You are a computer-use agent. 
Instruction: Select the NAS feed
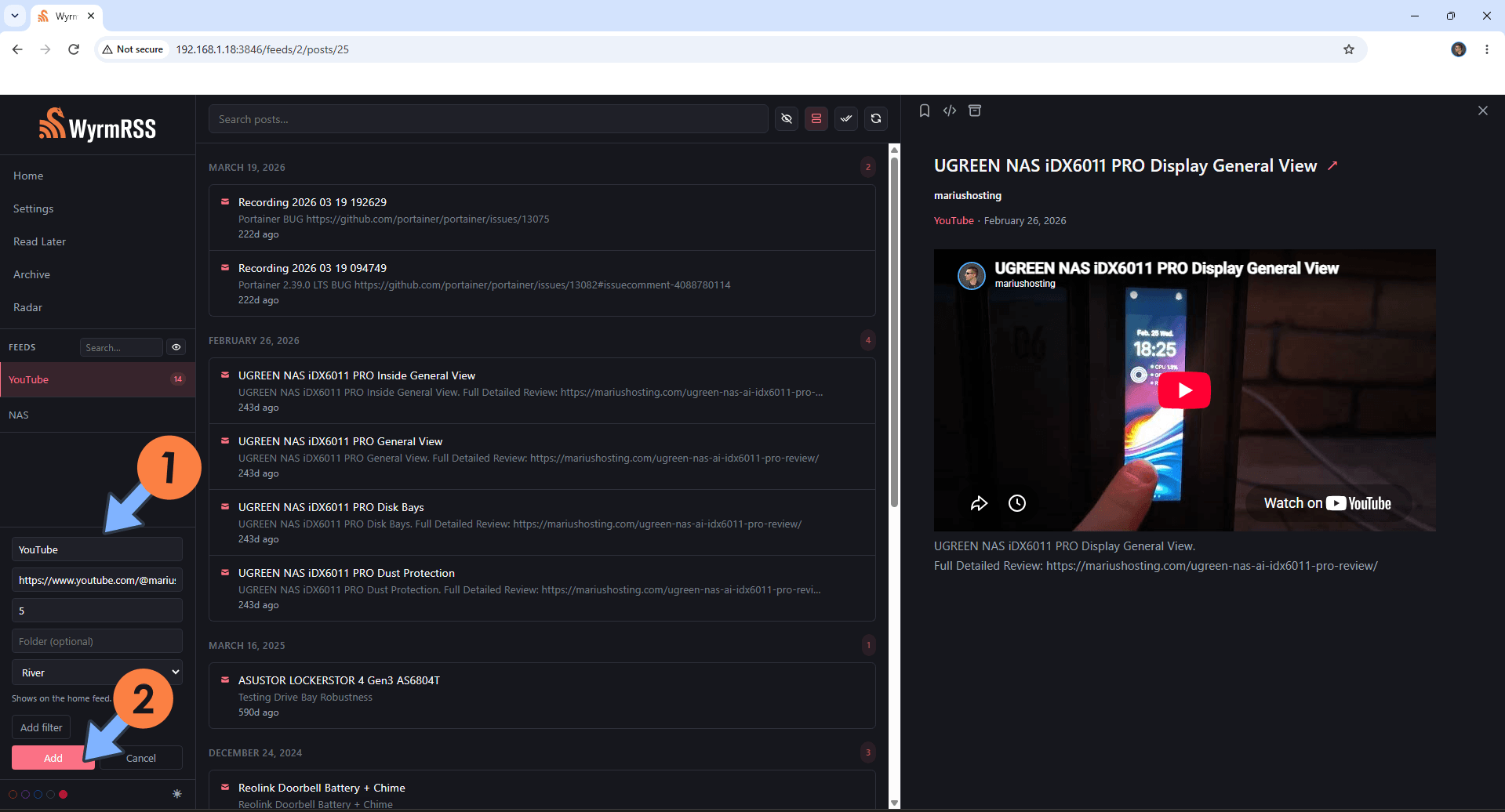[x=97, y=415]
